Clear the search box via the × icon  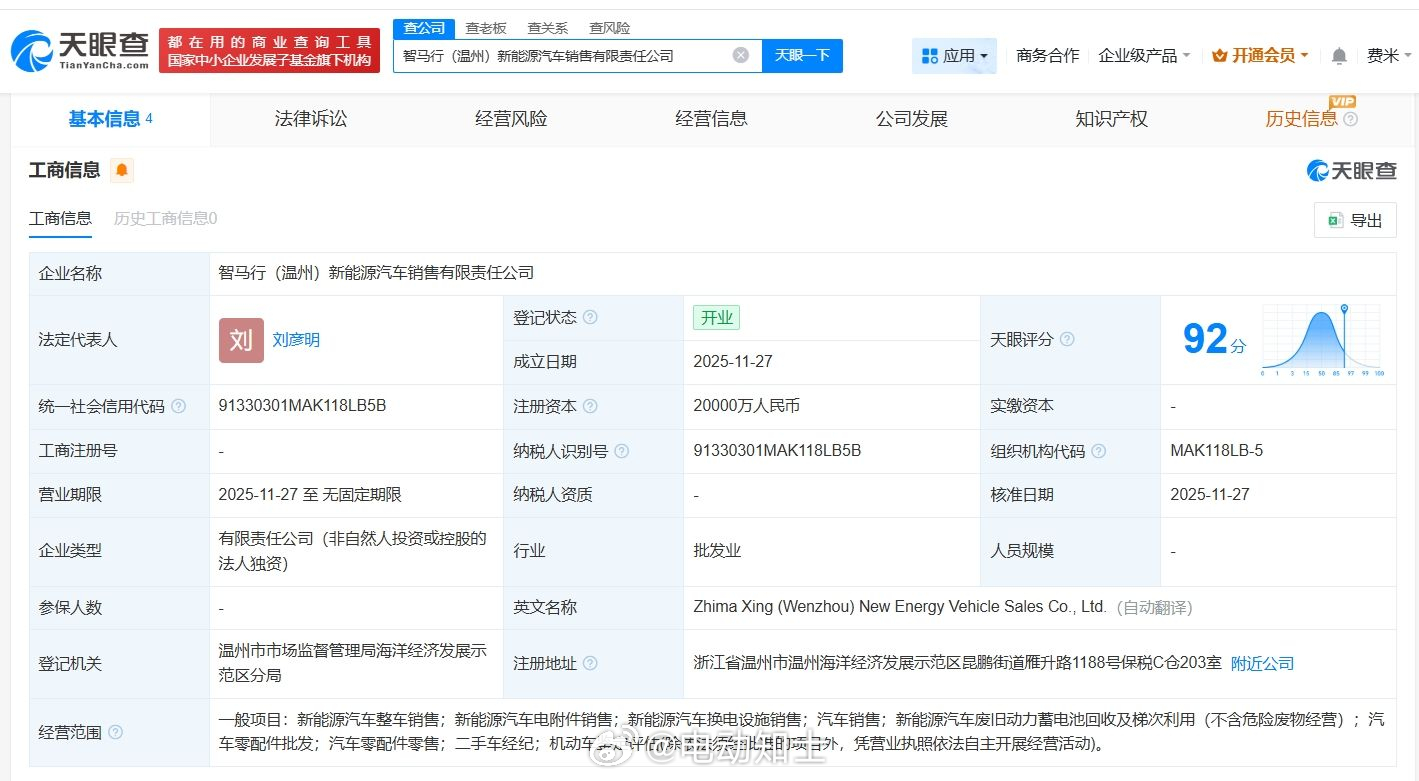(x=740, y=56)
